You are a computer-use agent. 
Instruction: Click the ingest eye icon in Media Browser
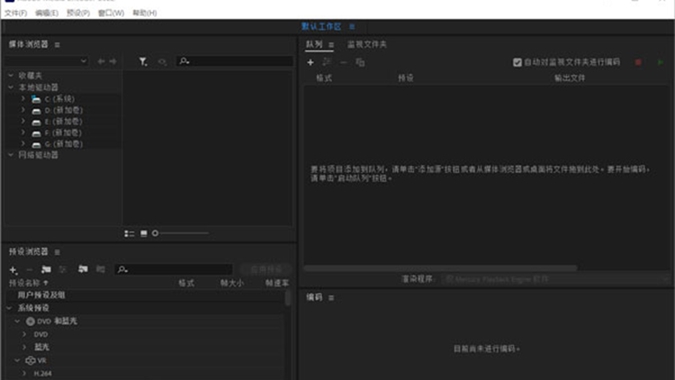tap(162, 62)
